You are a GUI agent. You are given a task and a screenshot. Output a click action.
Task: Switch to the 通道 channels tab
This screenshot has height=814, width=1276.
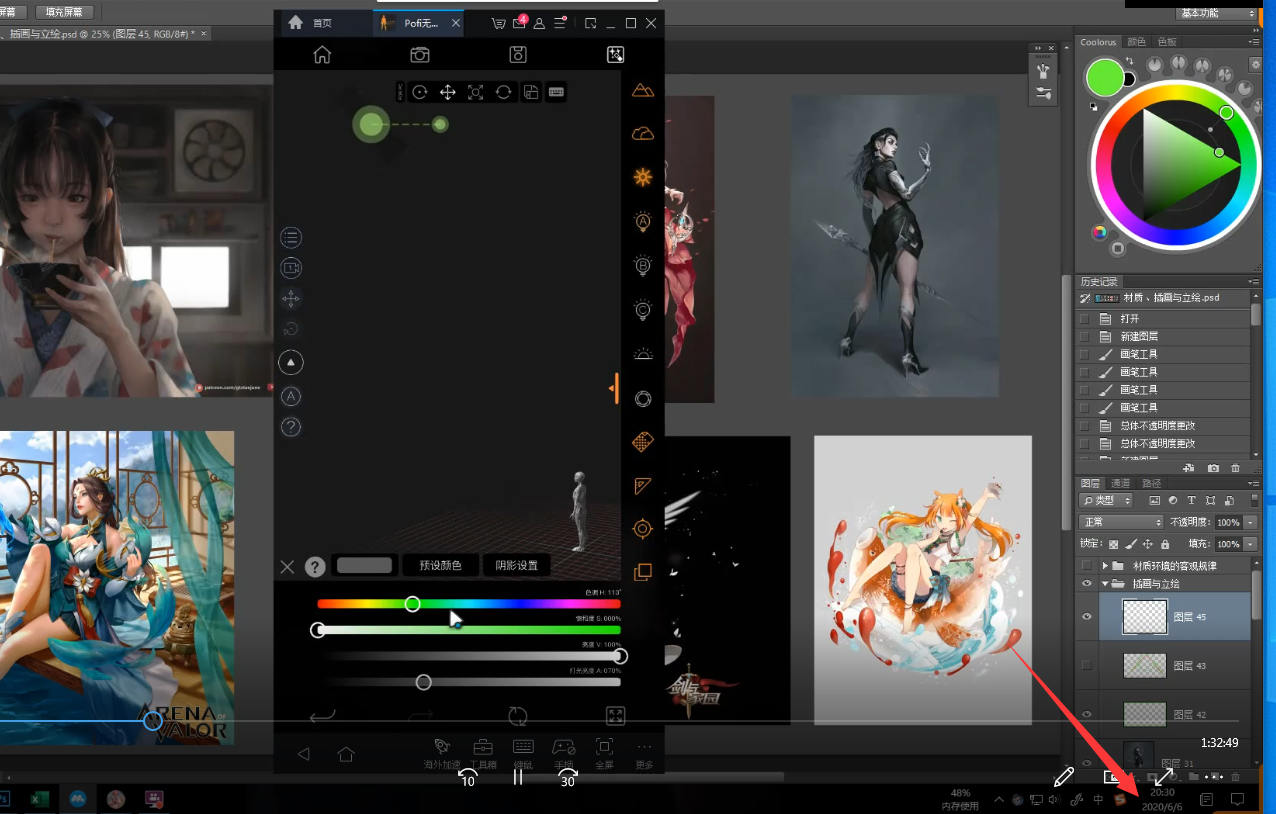point(1122,483)
